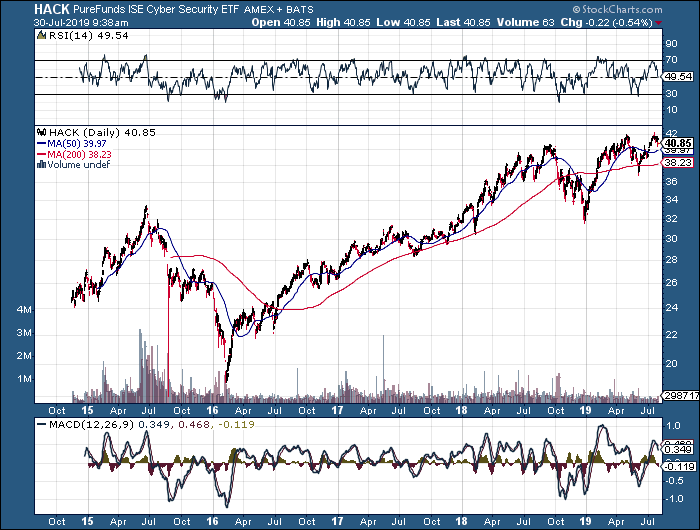Click the 36 label on price axis
This screenshot has width=700, height=530.
click(x=671, y=181)
